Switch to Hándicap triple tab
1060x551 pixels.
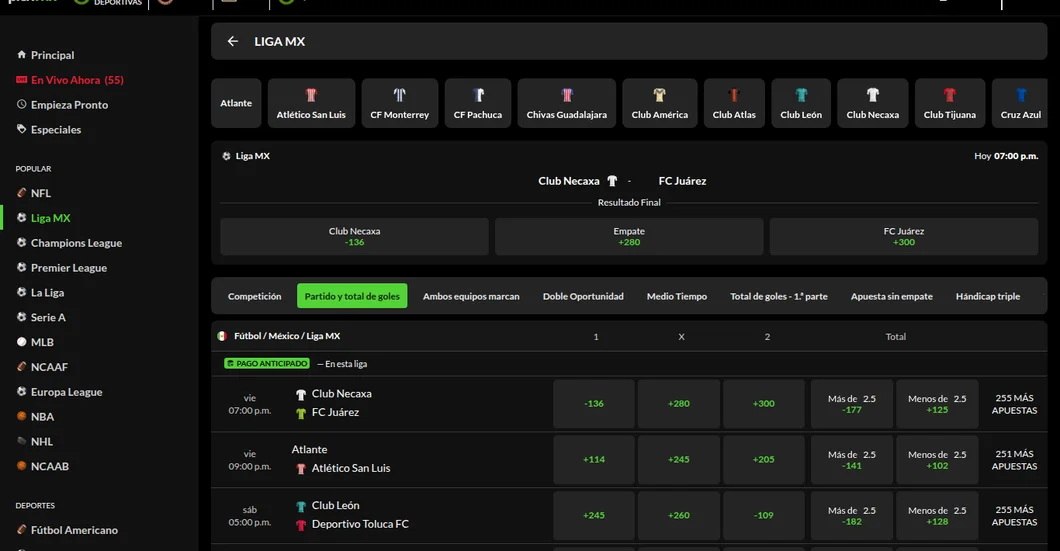988,296
